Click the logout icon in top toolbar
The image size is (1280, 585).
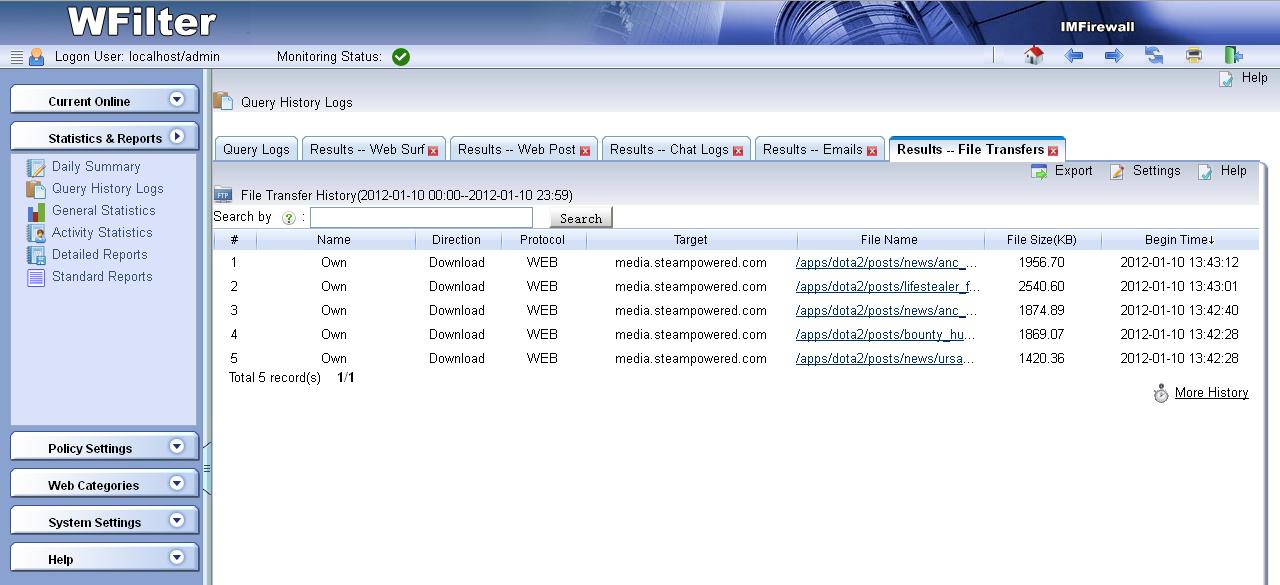1234,56
